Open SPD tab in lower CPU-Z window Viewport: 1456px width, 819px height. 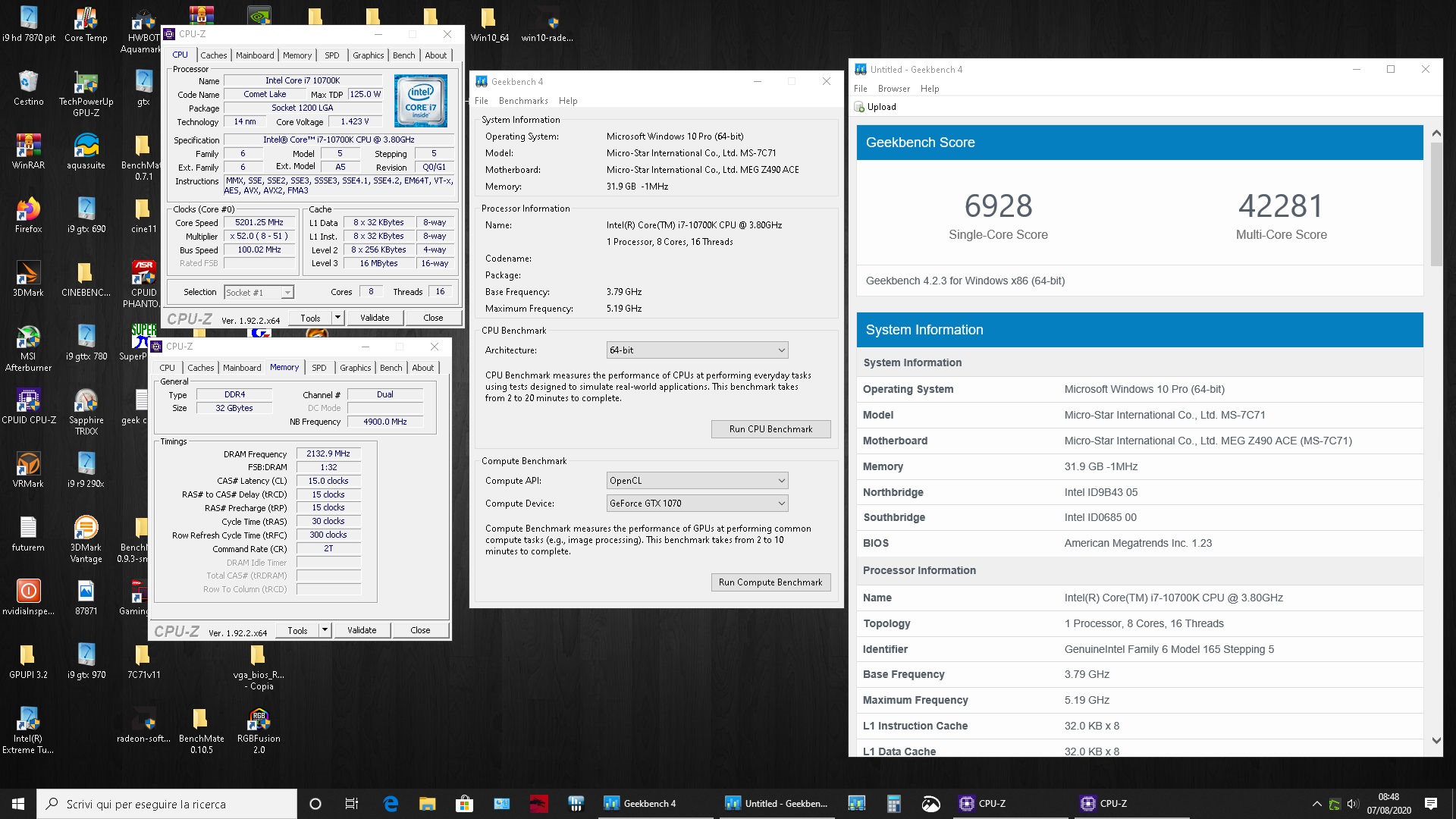319,368
